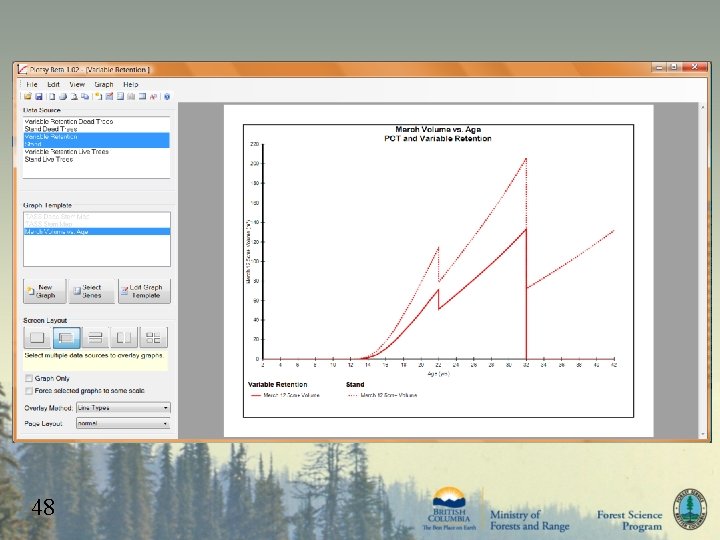Screen dimensions: 720x540
Task: Open the Overlay Method dropdown
Action: [123, 408]
